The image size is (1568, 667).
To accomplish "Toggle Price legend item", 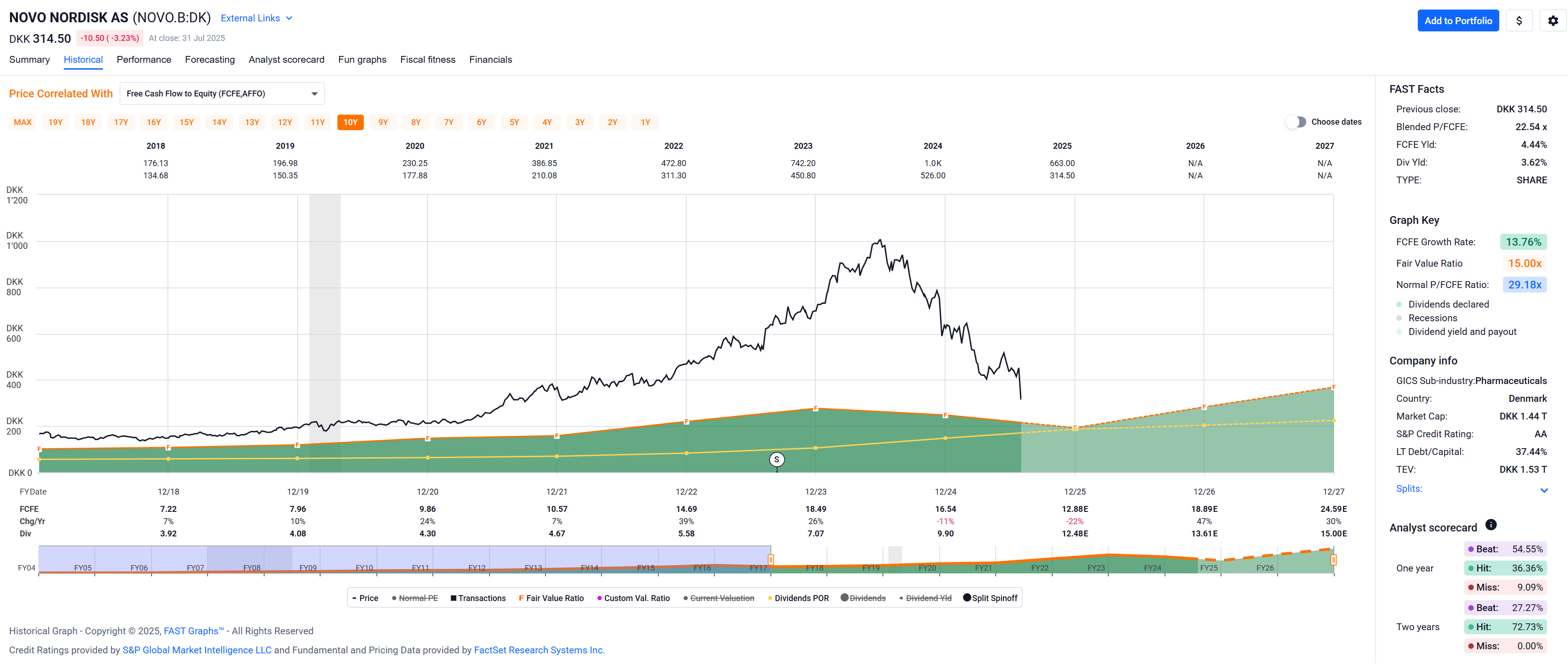I will coord(365,598).
